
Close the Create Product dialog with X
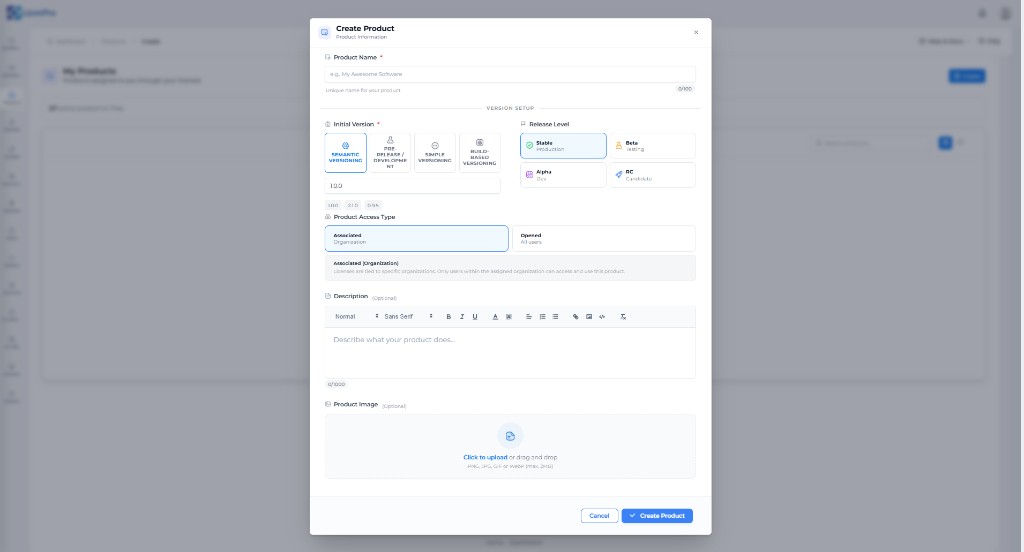pos(696,32)
